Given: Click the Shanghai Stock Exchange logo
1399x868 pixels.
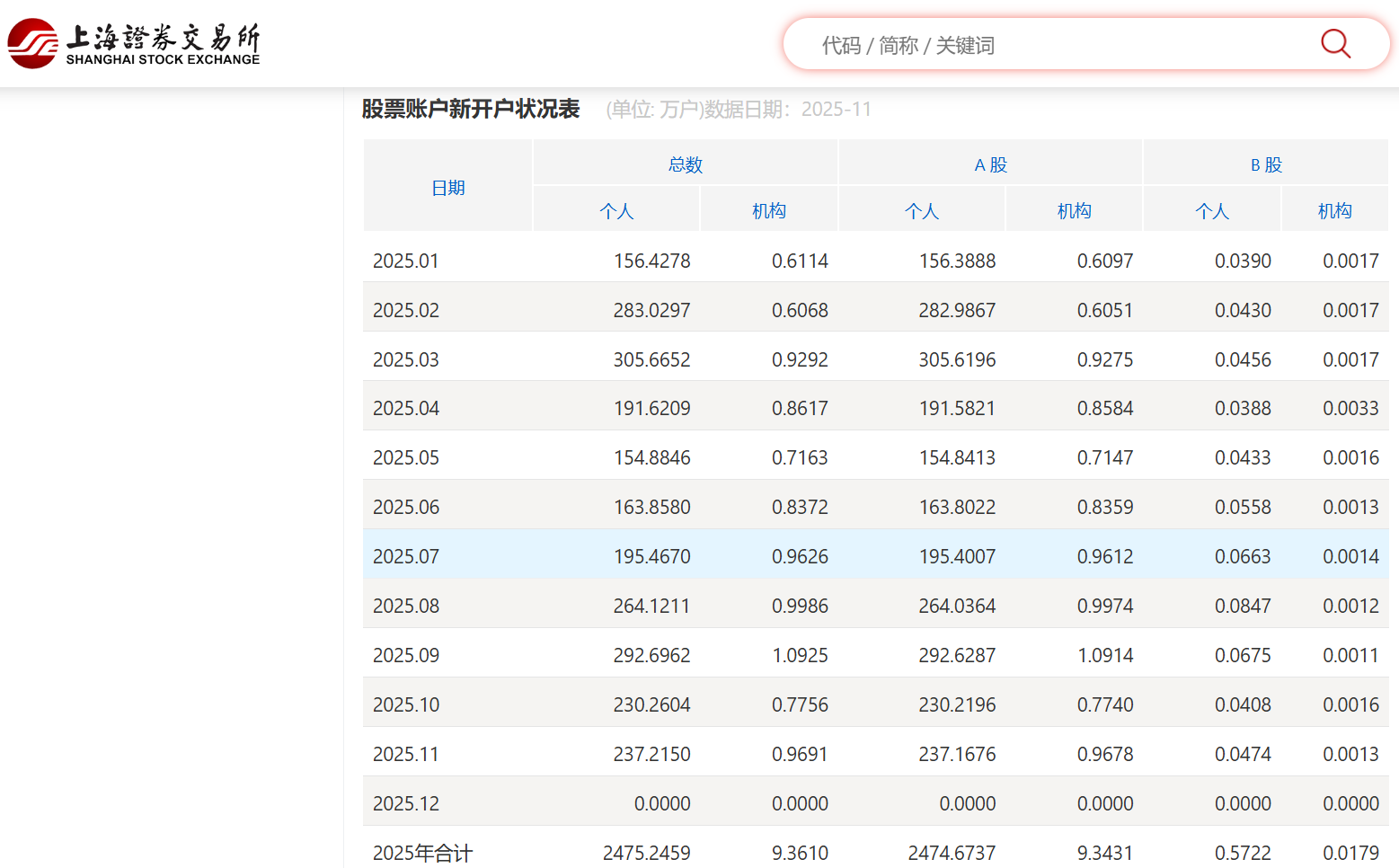Looking at the screenshot, I should (134, 44).
